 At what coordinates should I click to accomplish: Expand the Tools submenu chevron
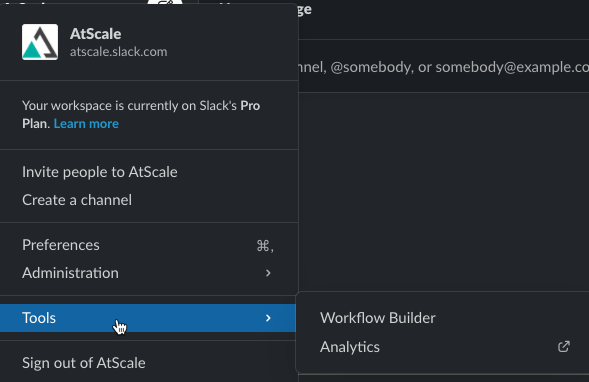268,318
